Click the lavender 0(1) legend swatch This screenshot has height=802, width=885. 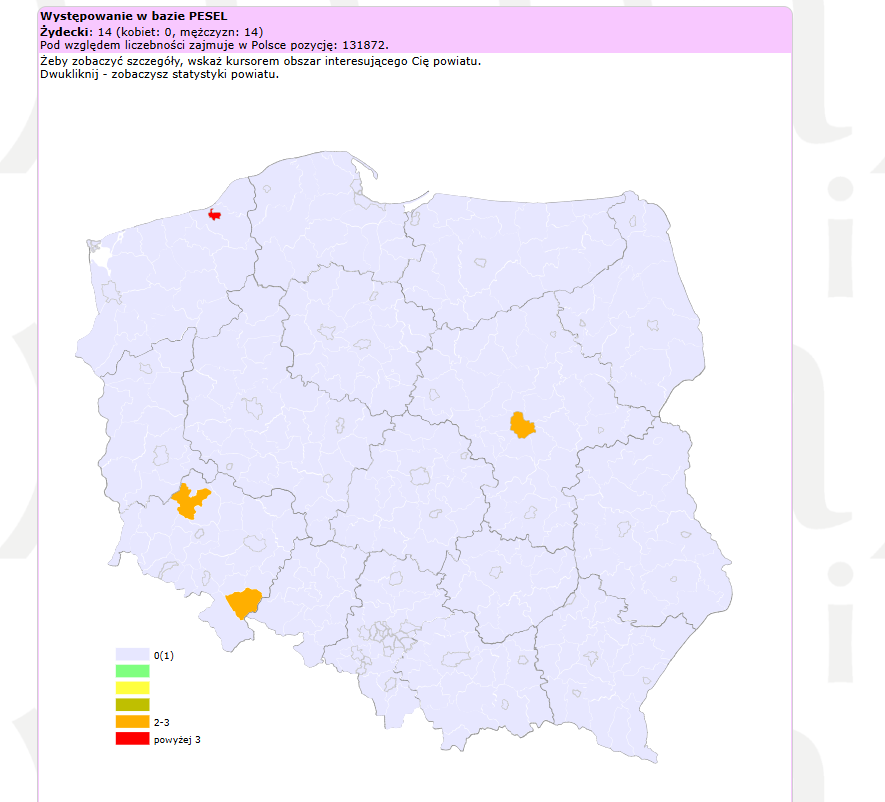point(132,654)
